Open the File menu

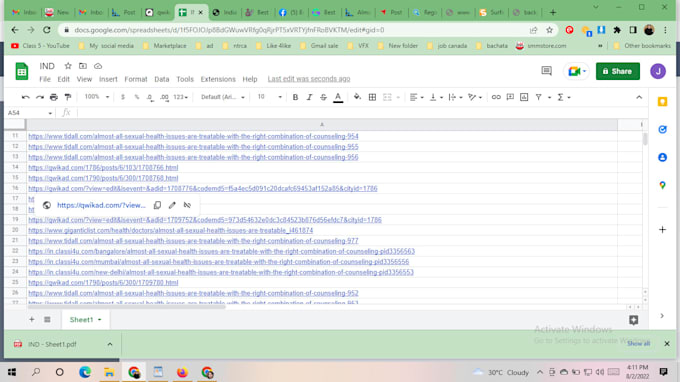point(45,79)
